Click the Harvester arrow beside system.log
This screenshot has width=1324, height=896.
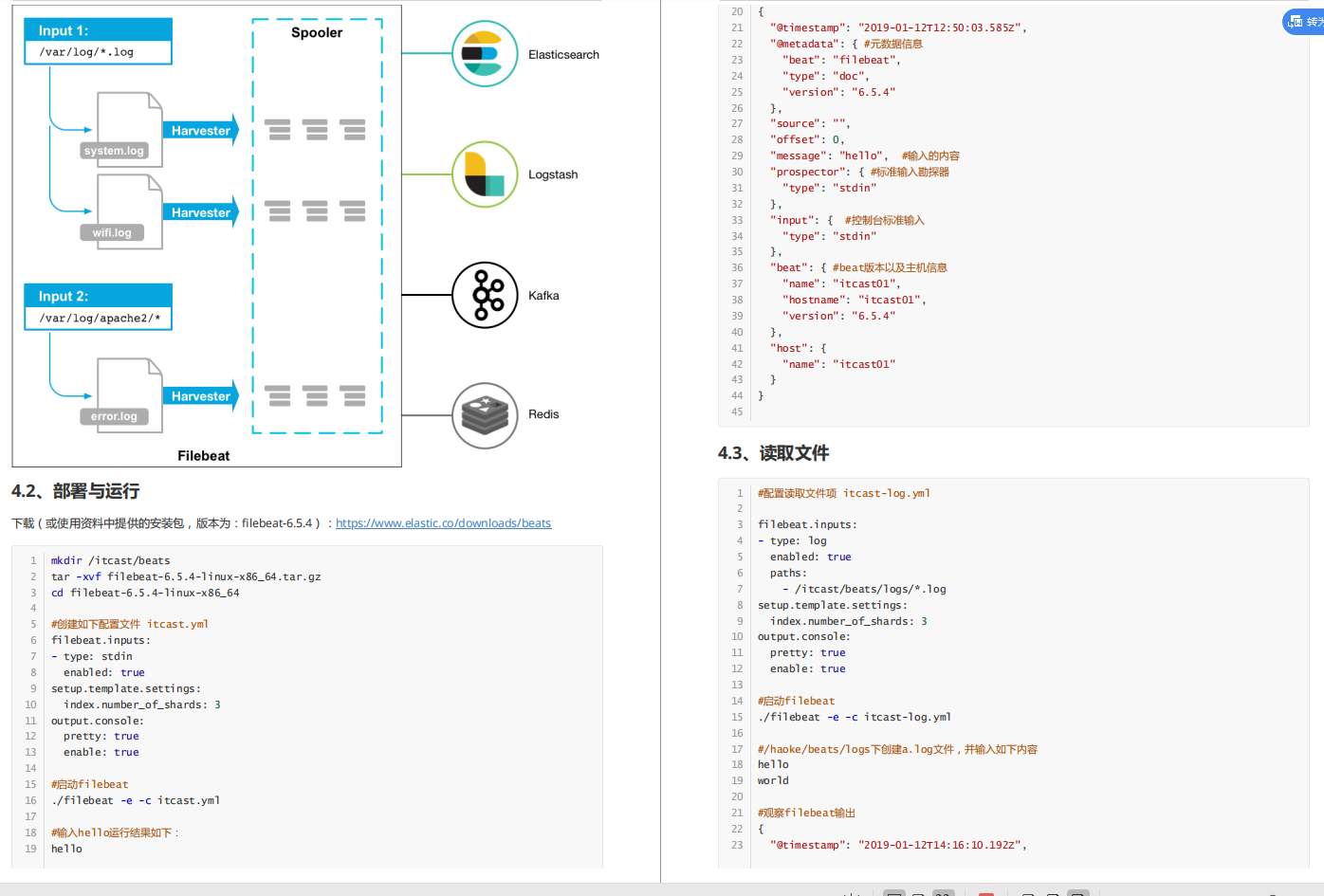(201, 130)
